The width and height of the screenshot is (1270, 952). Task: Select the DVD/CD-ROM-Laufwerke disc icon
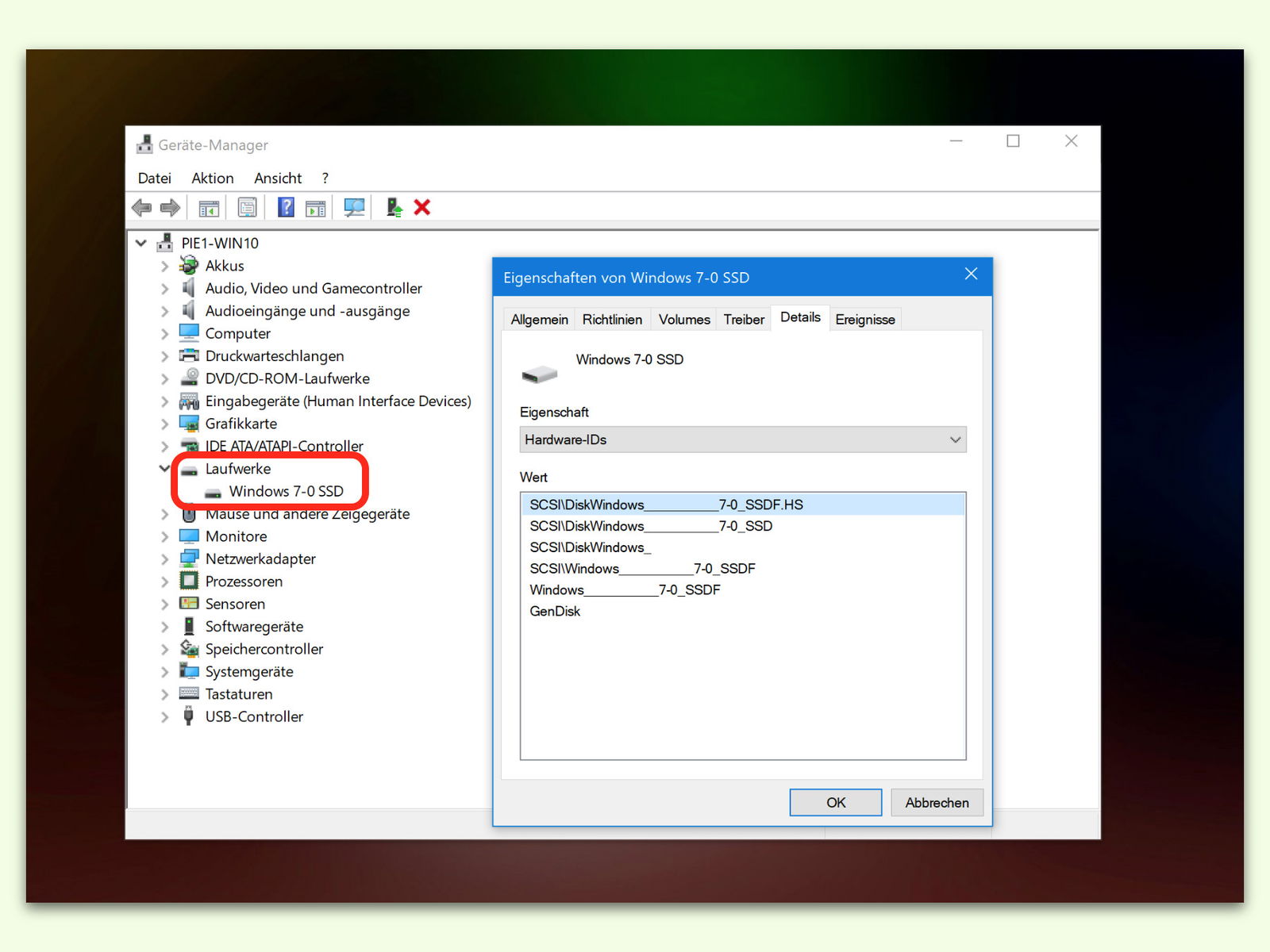point(189,378)
